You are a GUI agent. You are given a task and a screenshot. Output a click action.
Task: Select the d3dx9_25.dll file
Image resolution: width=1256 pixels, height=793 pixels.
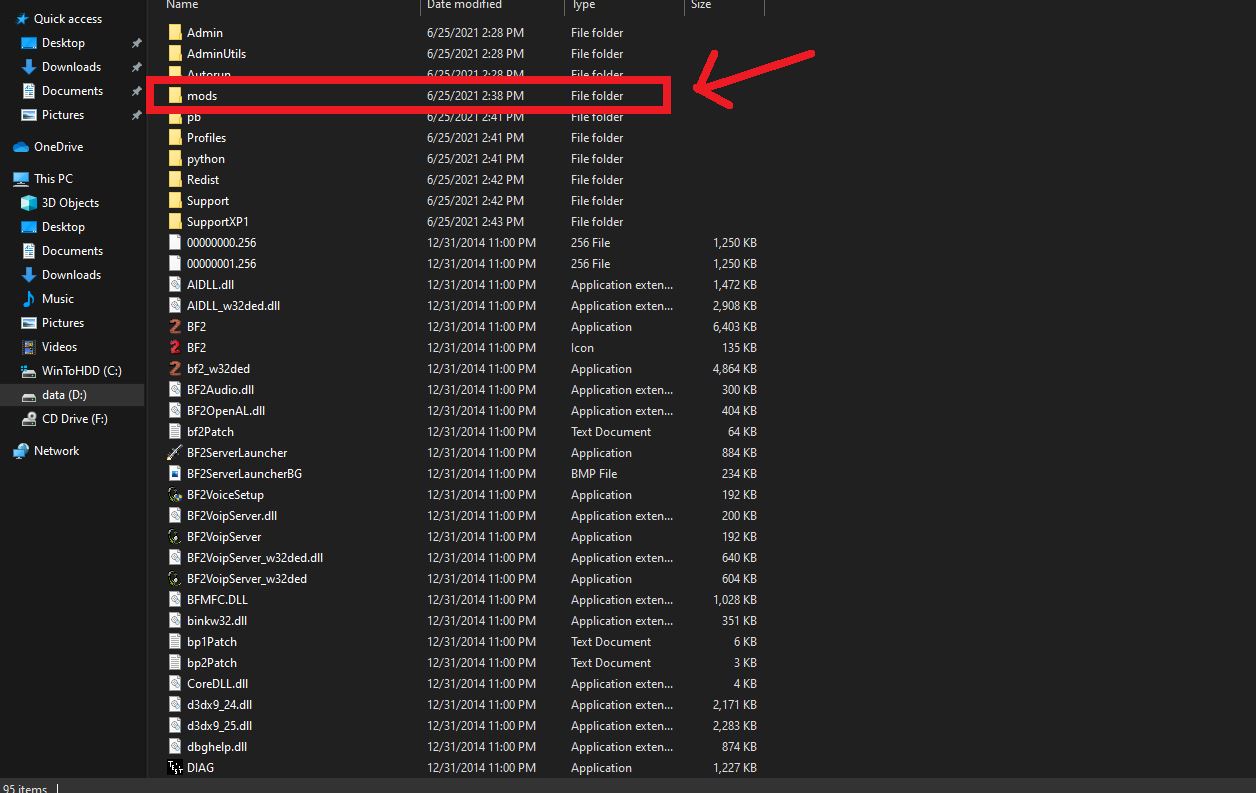[219, 726]
